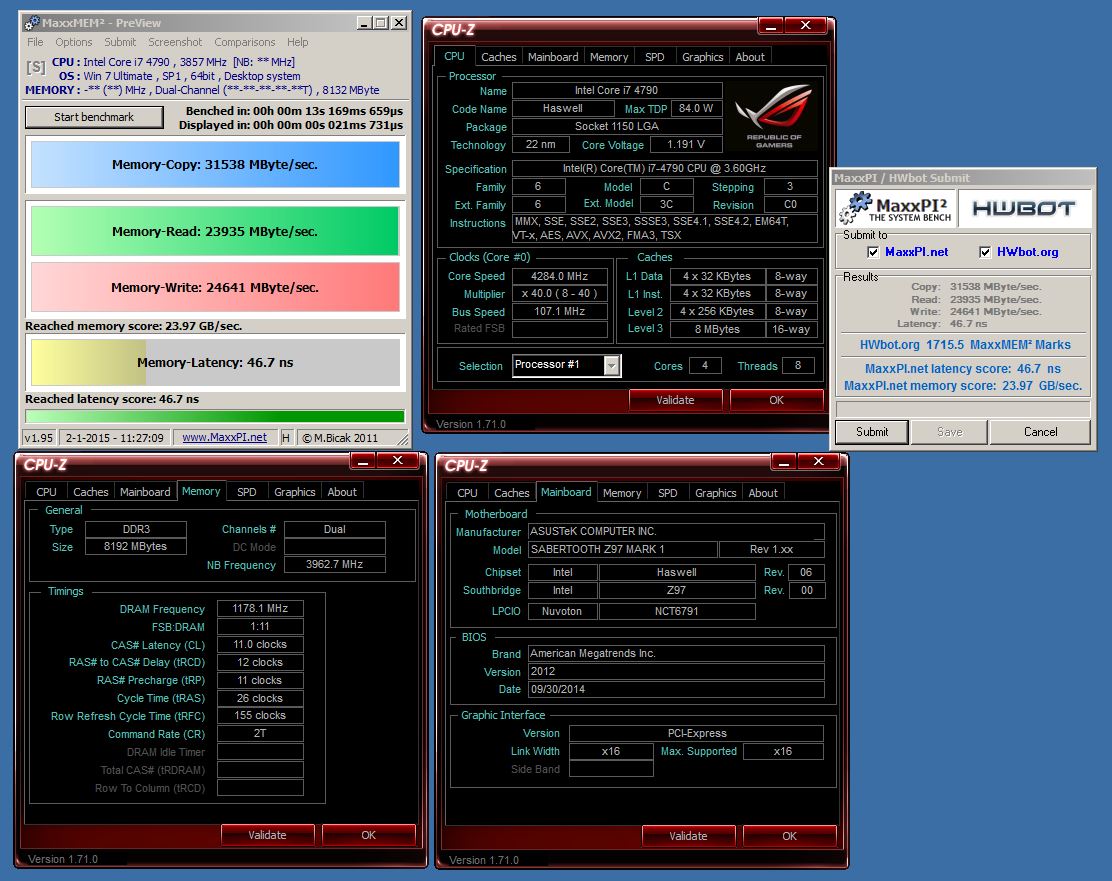This screenshot has width=1112, height=881.
Task: Open the Processor #1 selection dropdown
Action: point(611,365)
